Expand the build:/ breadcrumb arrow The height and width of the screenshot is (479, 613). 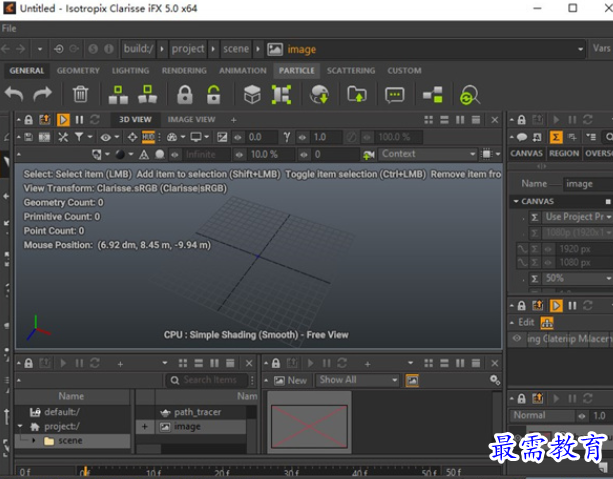tap(162, 49)
